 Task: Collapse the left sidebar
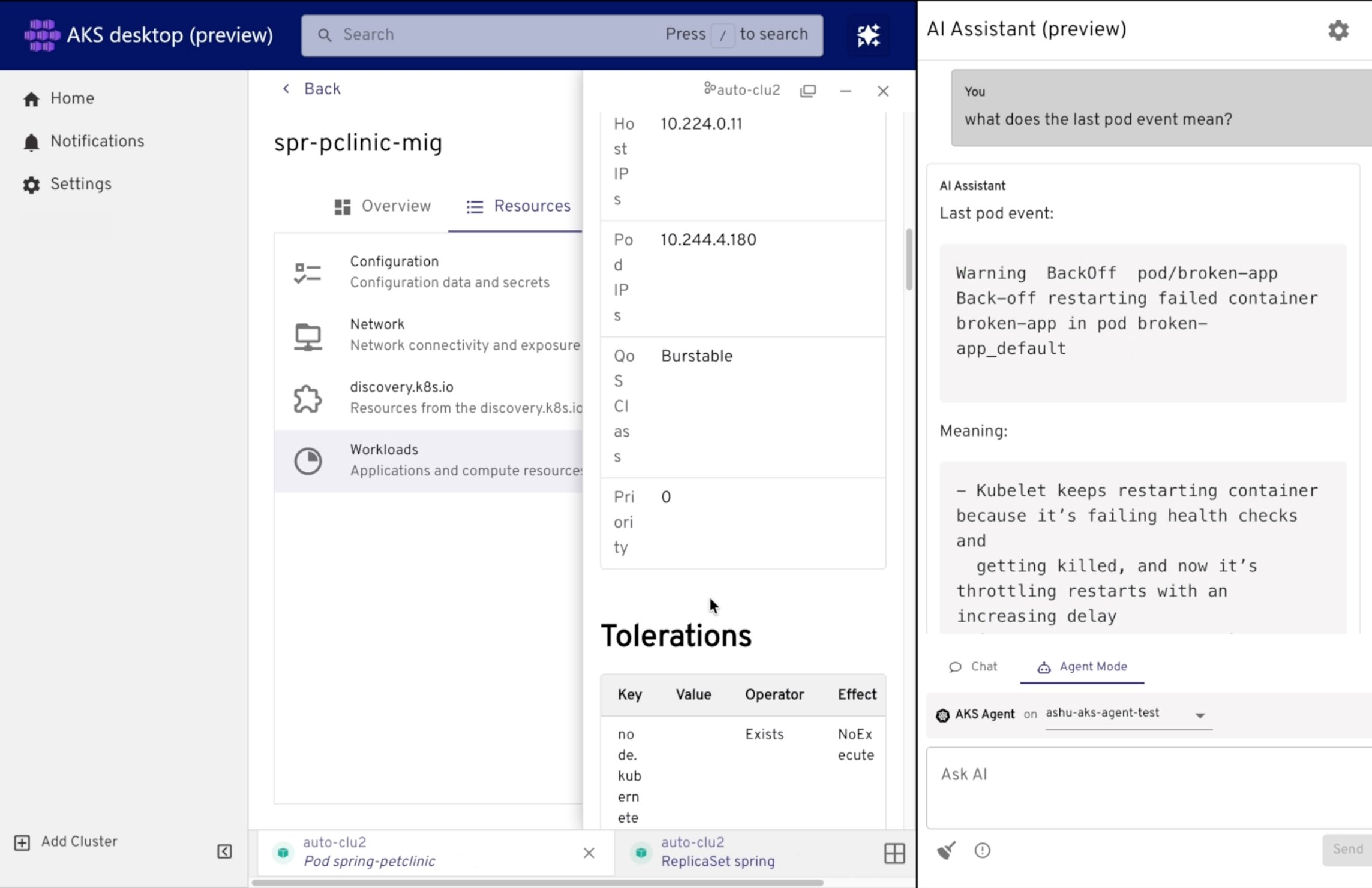click(224, 851)
